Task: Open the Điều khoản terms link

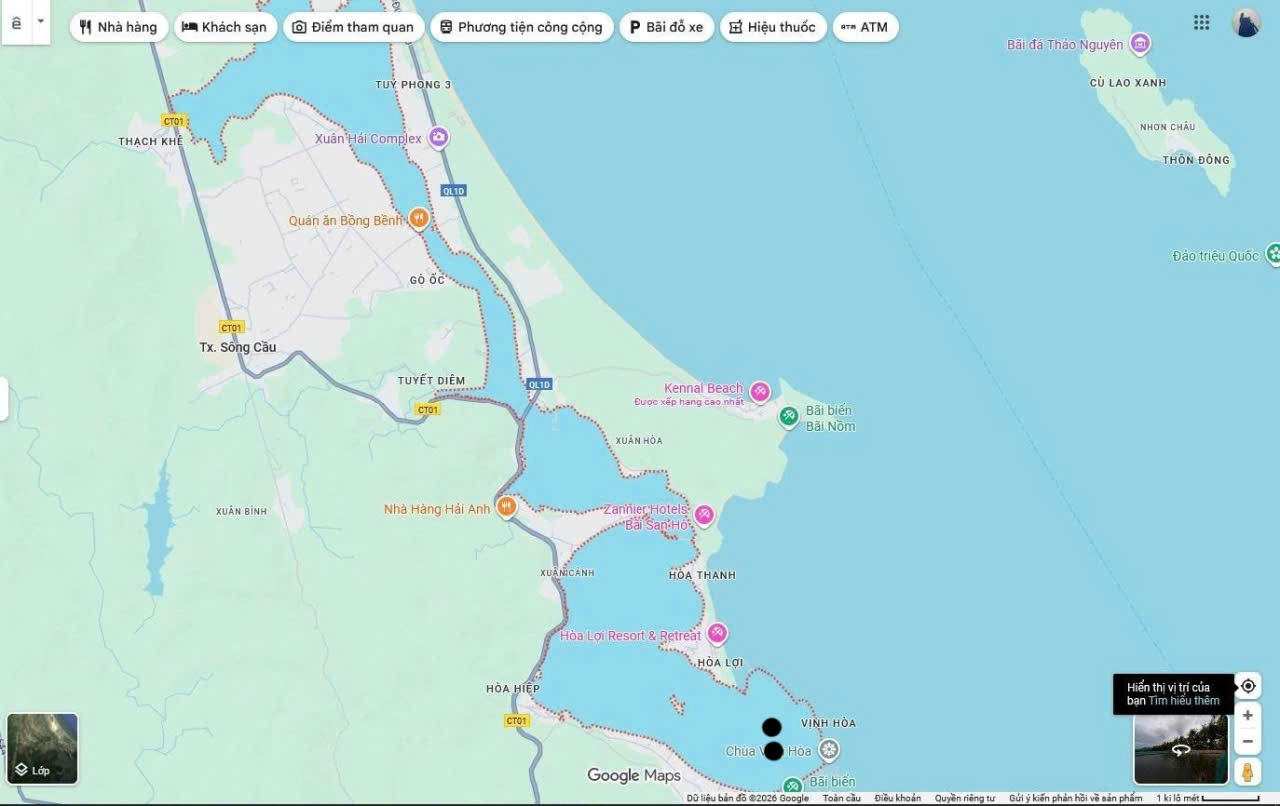Action: pos(897,798)
